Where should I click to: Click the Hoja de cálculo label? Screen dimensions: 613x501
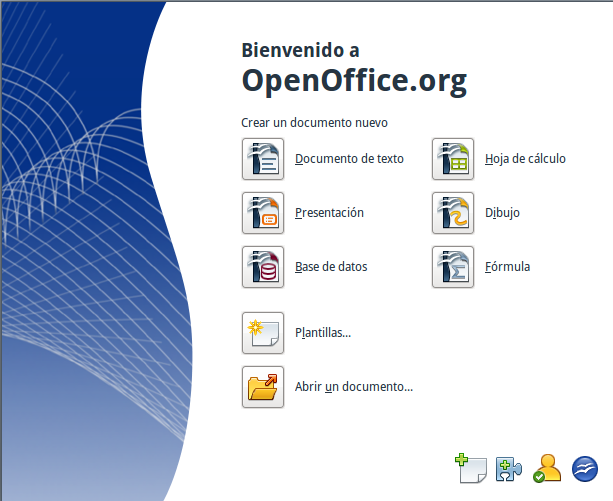pyautogui.click(x=525, y=159)
